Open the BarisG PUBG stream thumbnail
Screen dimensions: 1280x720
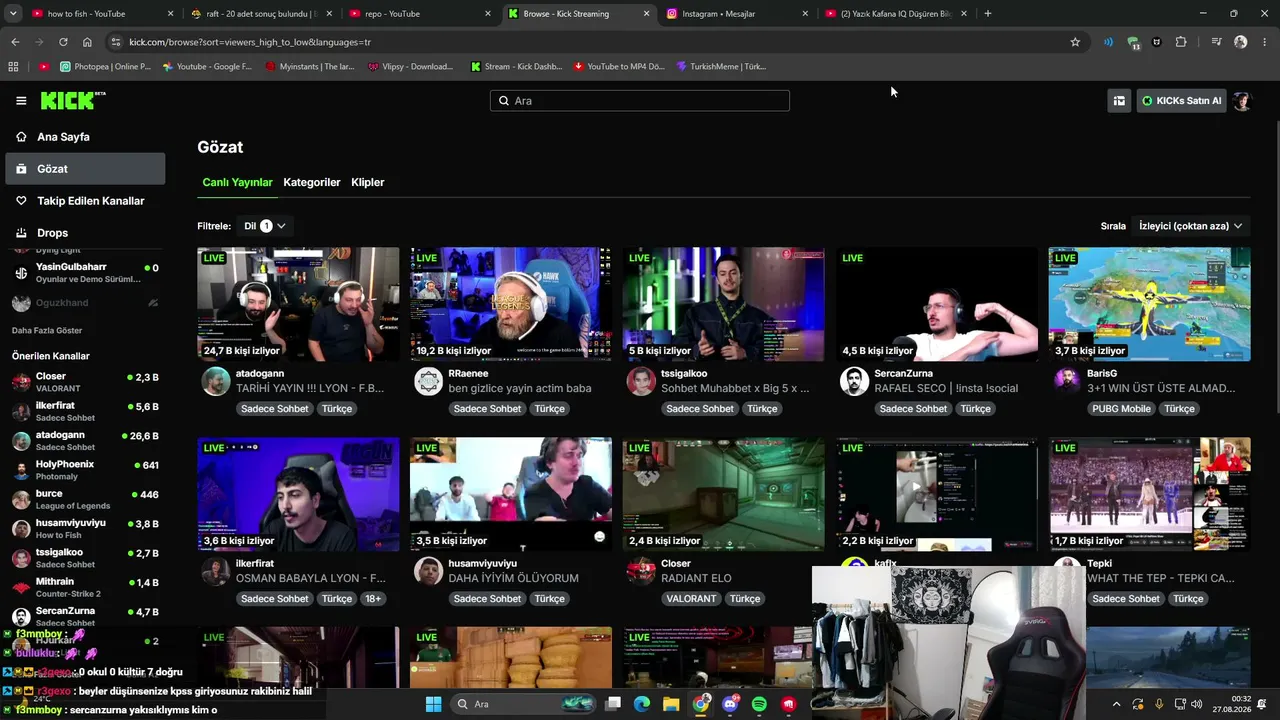point(1149,304)
